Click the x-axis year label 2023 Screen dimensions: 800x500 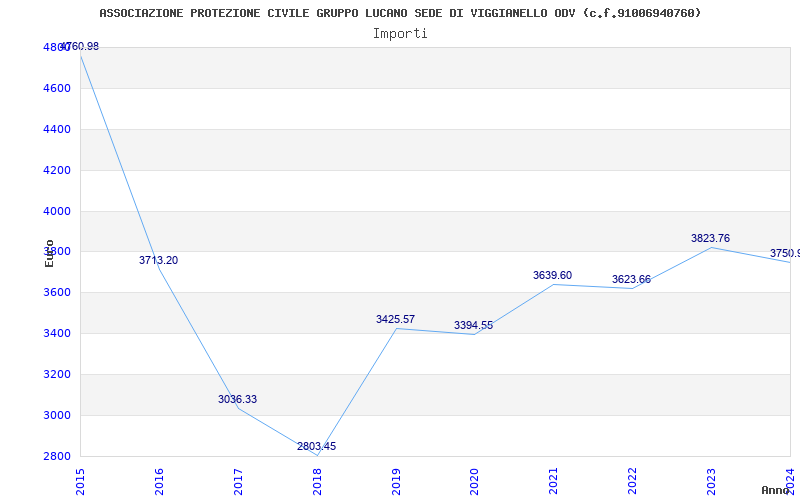tap(711, 482)
